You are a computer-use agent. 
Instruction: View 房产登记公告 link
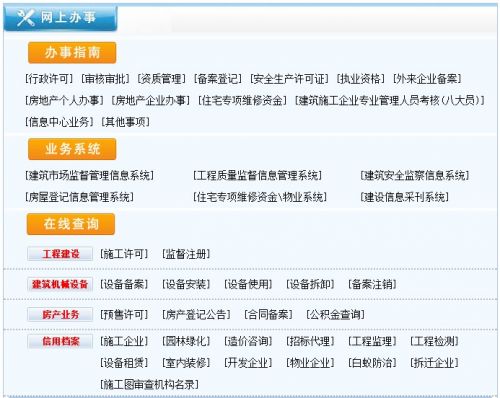[197, 314]
